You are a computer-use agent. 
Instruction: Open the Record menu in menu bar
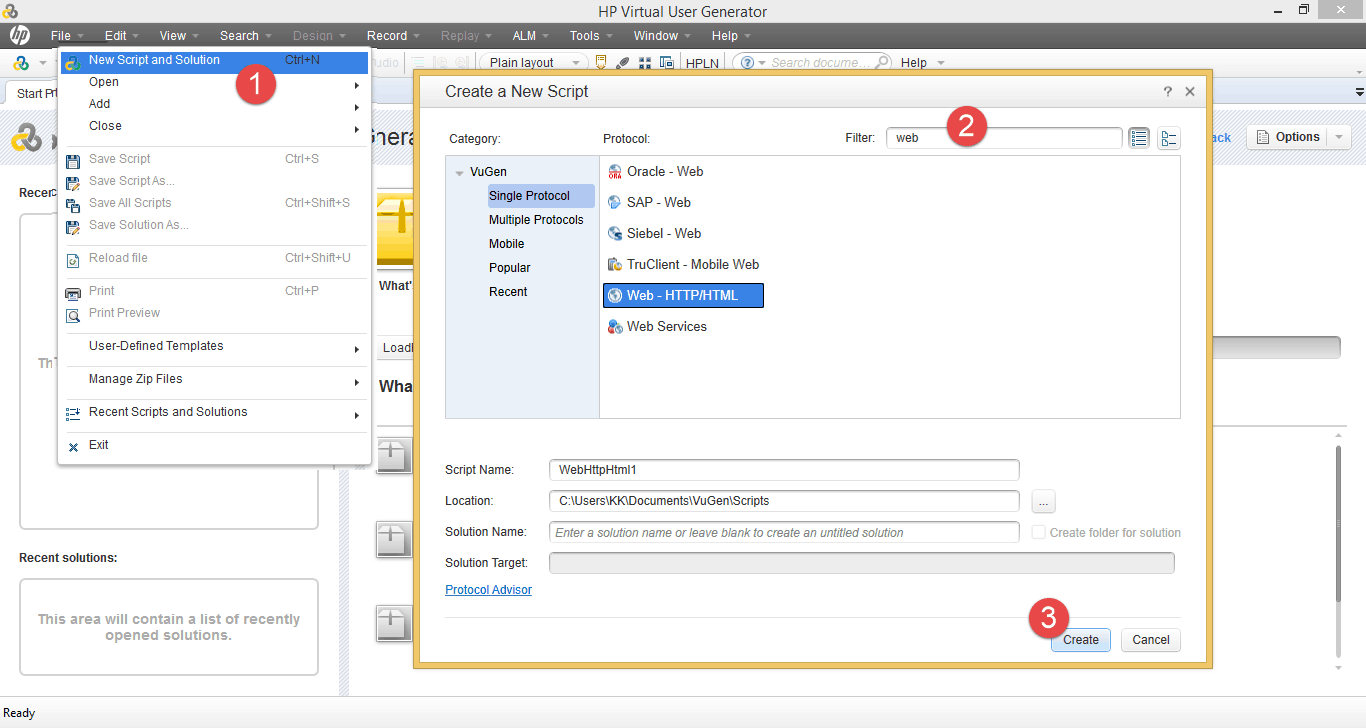(393, 36)
